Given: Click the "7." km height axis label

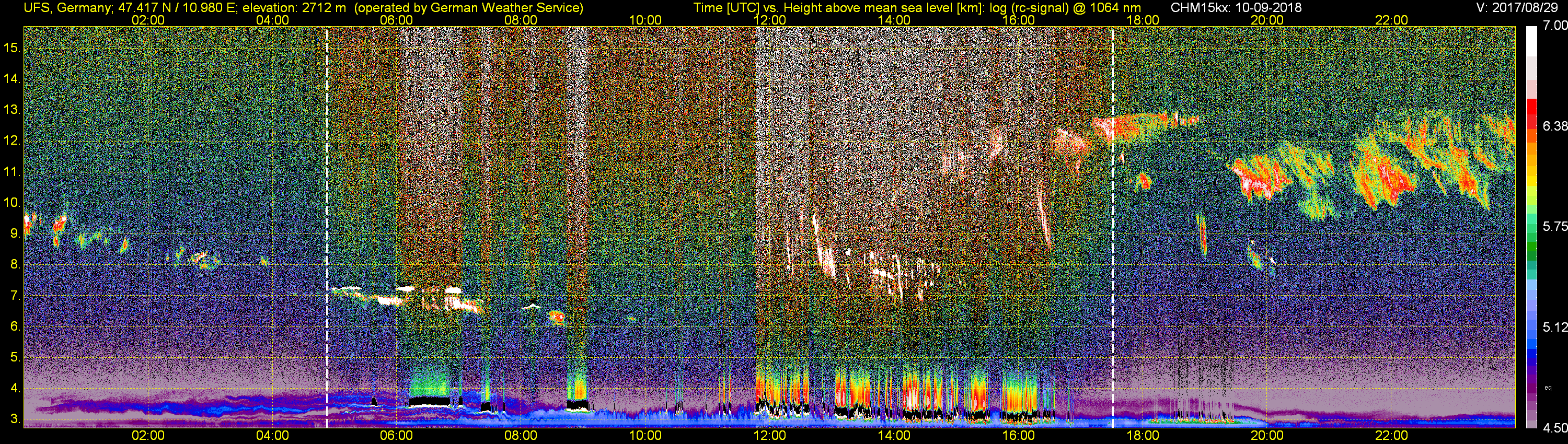Looking at the screenshot, I should point(15,296).
